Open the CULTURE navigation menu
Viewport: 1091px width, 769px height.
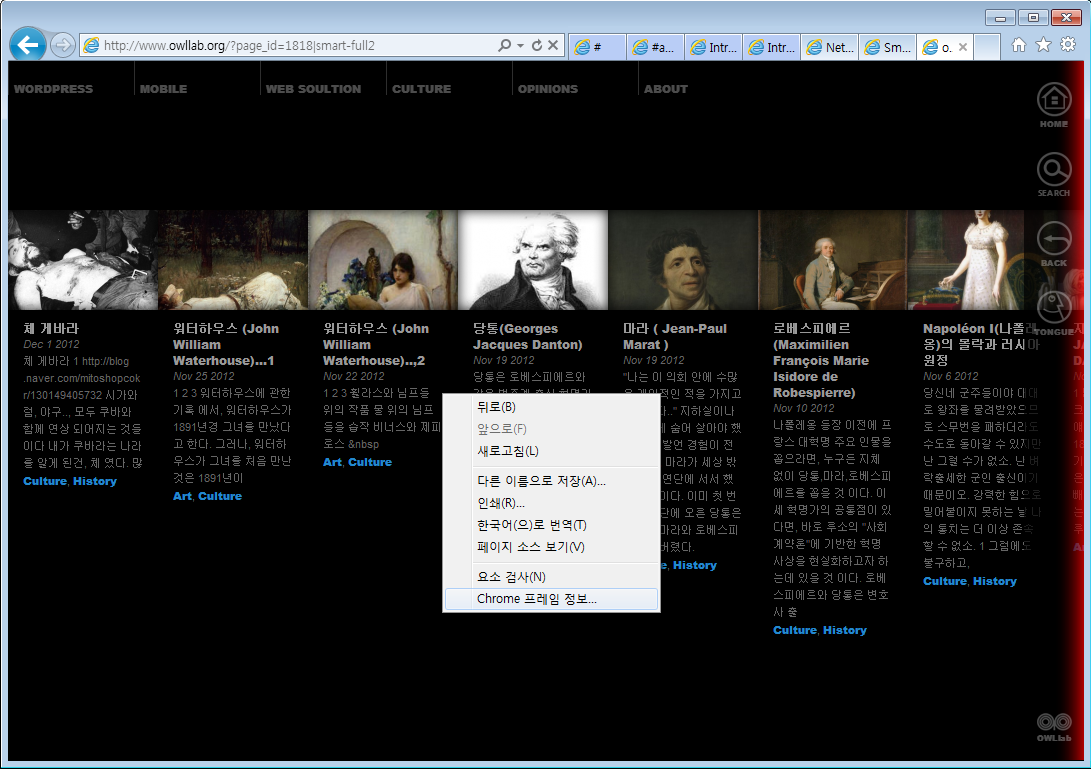click(x=422, y=89)
